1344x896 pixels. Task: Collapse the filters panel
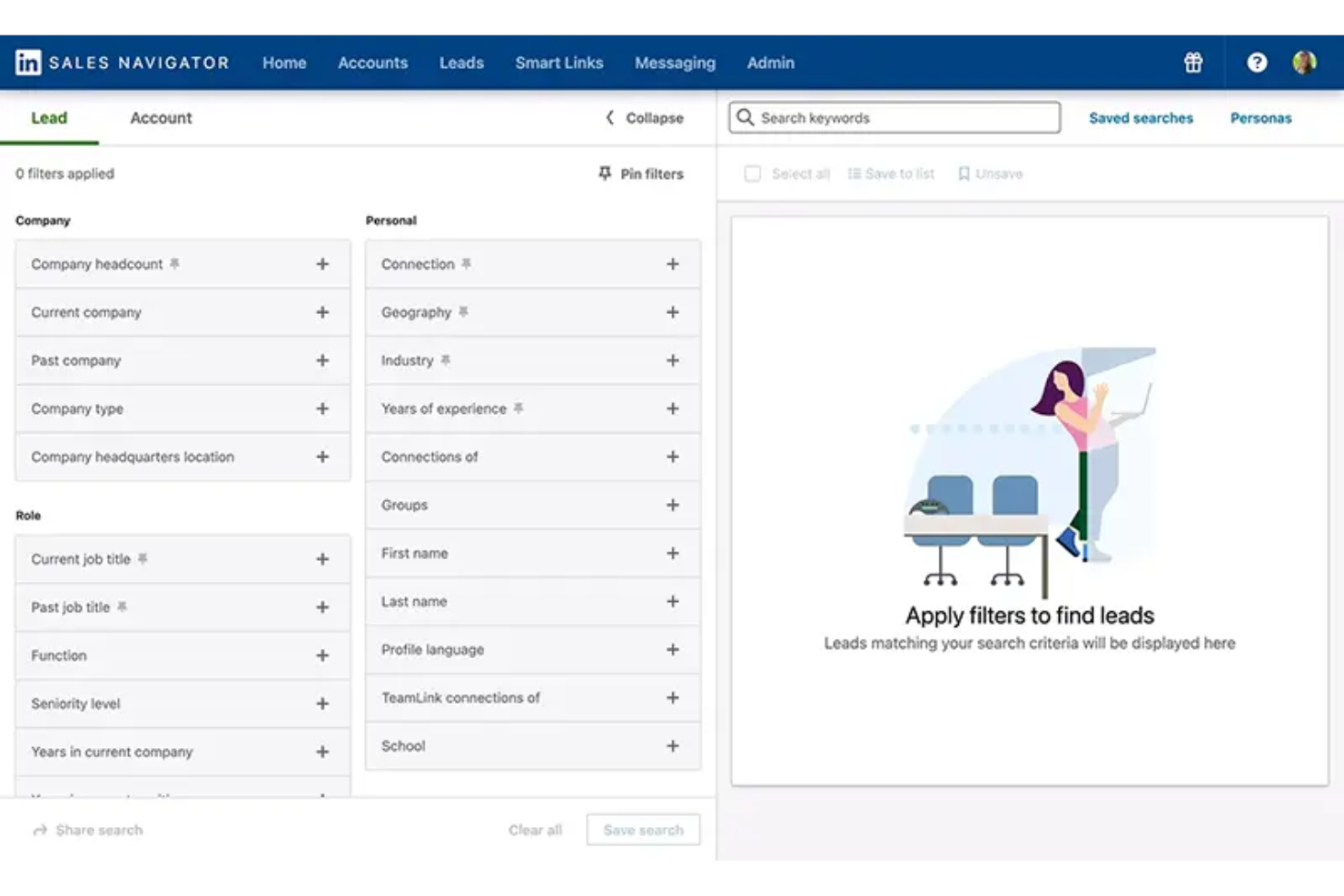pos(643,118)
